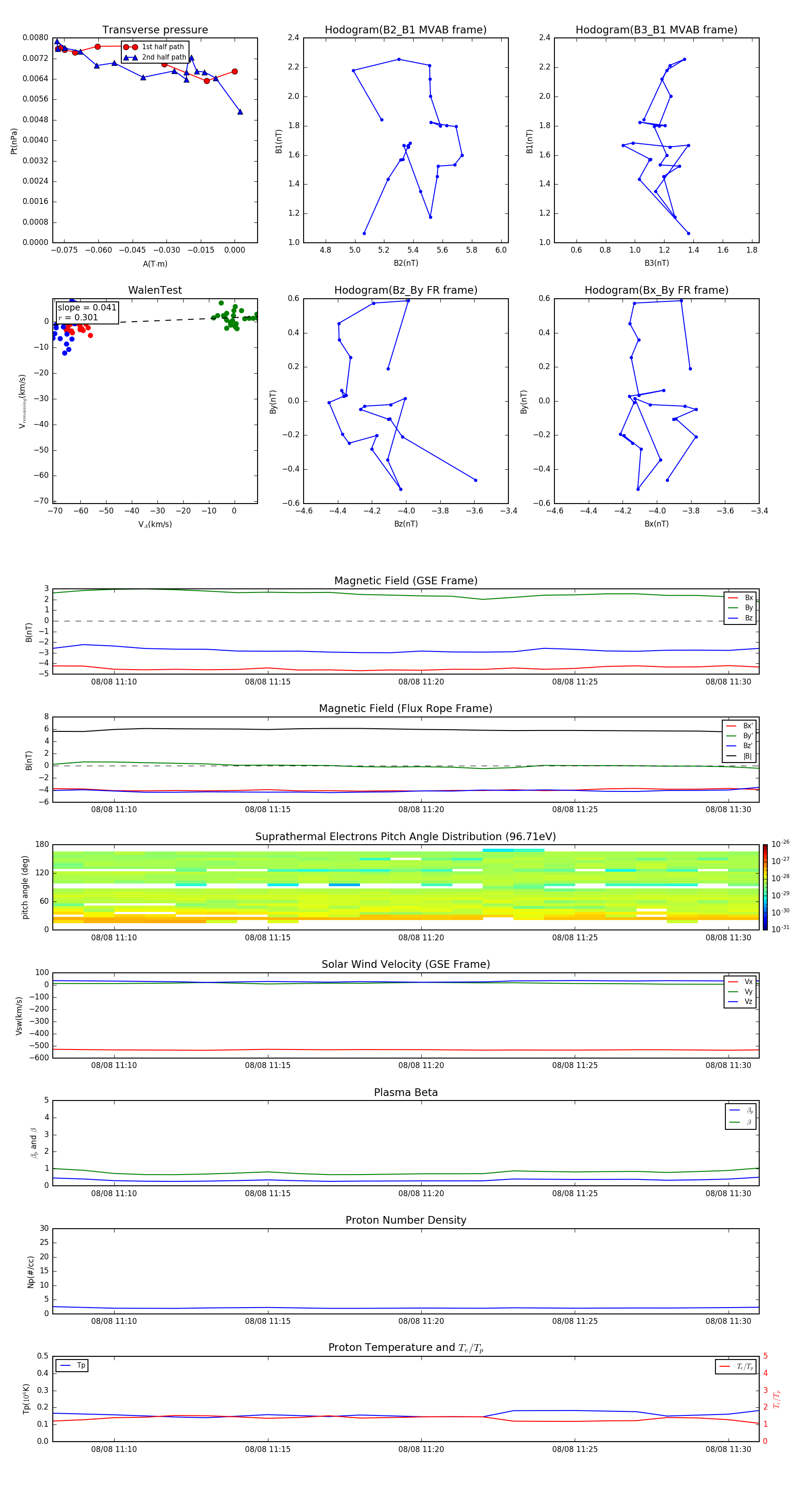Click the 'WalenTest' plot title
Screen dimensions: 812x1489
click(x=155, y=290)
